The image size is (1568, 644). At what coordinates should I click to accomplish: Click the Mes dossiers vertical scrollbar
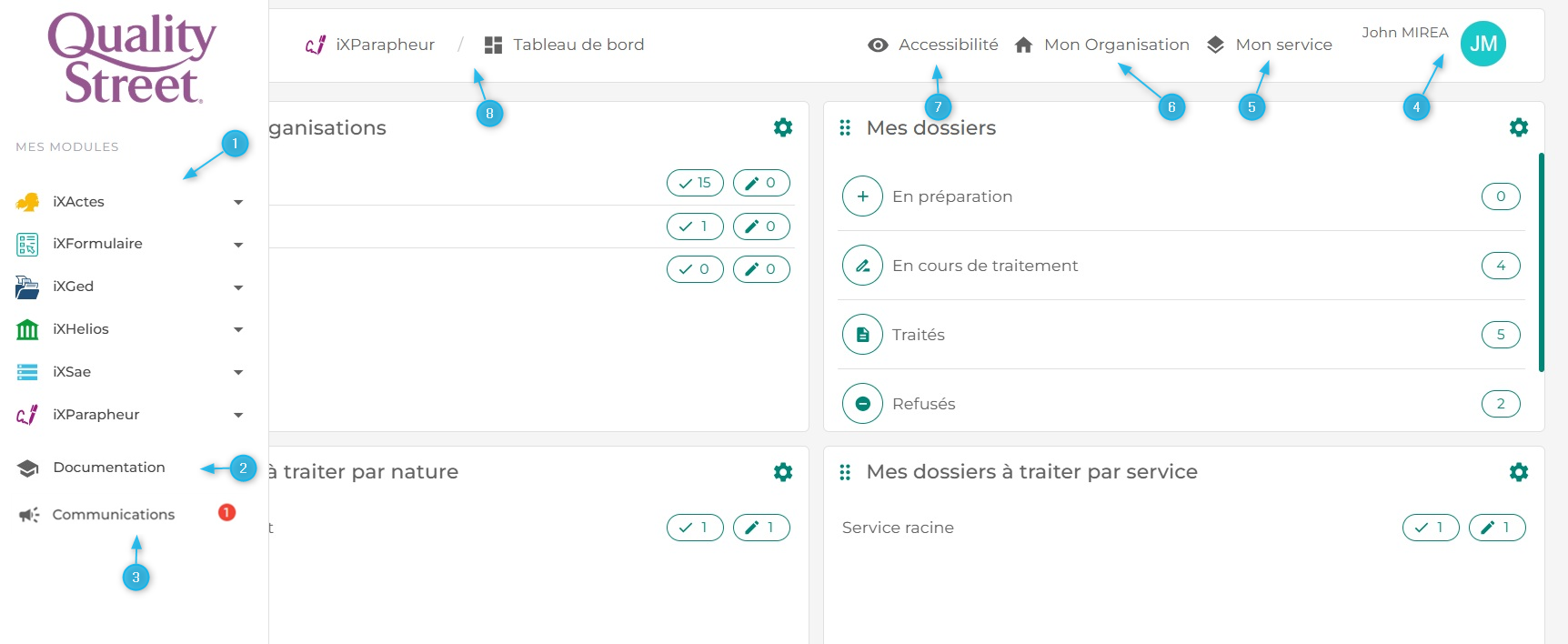click(x=1541, y=262)
